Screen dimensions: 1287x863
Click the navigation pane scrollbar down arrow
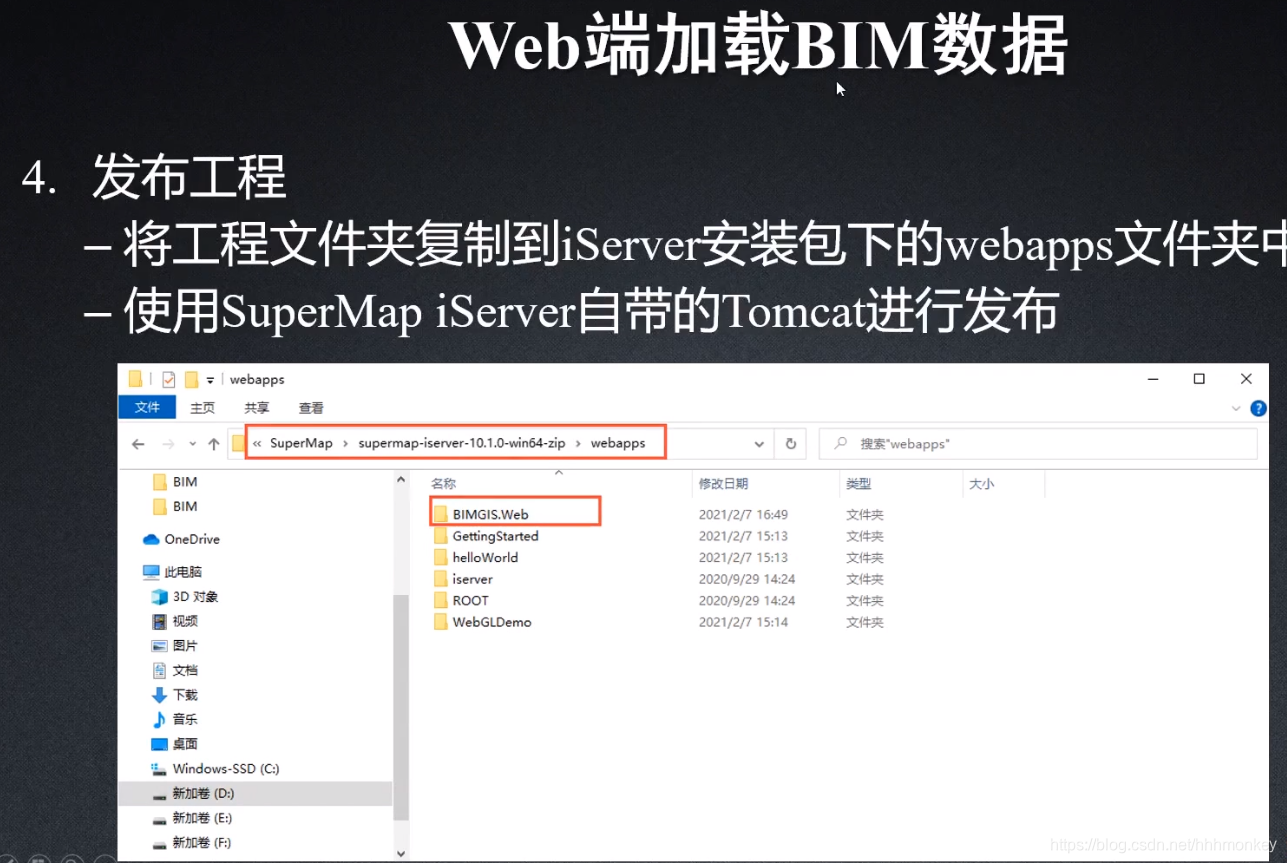401,853
